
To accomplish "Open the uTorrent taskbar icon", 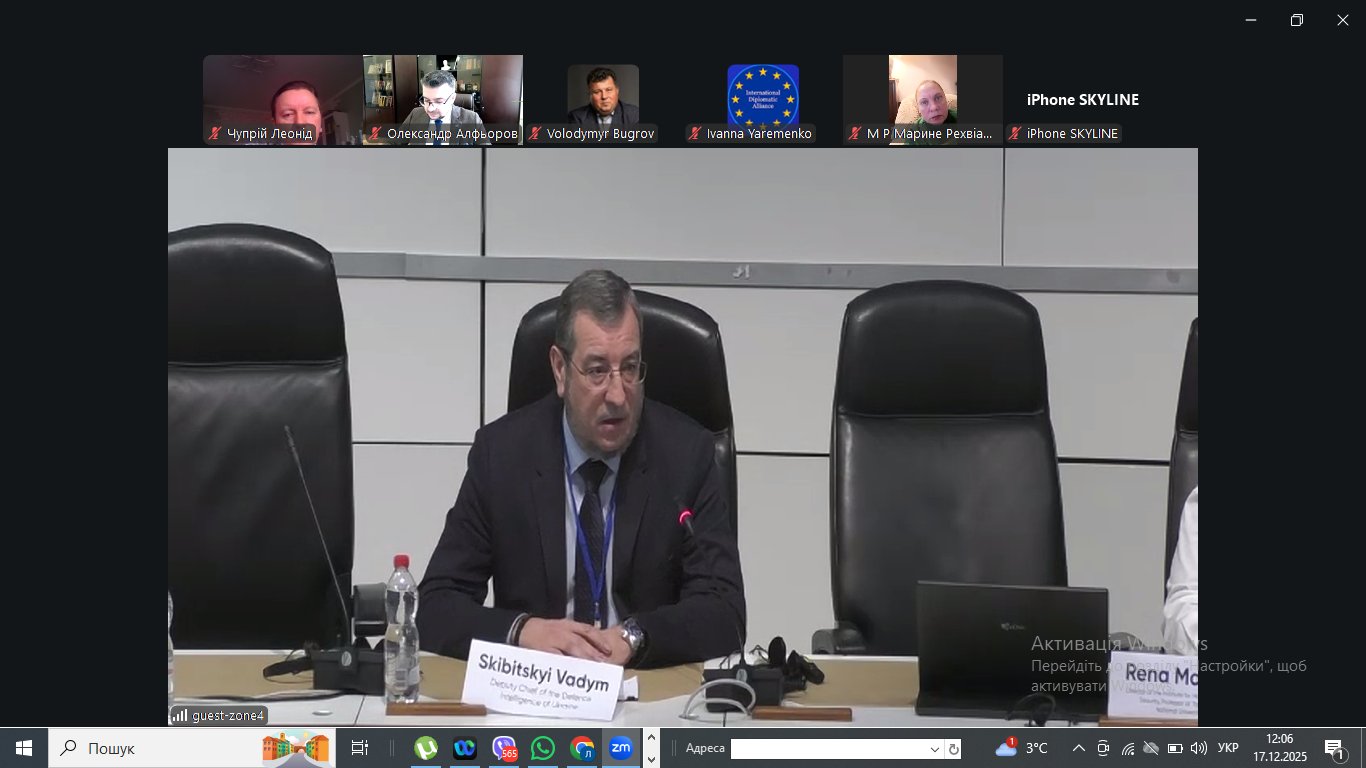I will click(426, 748).
